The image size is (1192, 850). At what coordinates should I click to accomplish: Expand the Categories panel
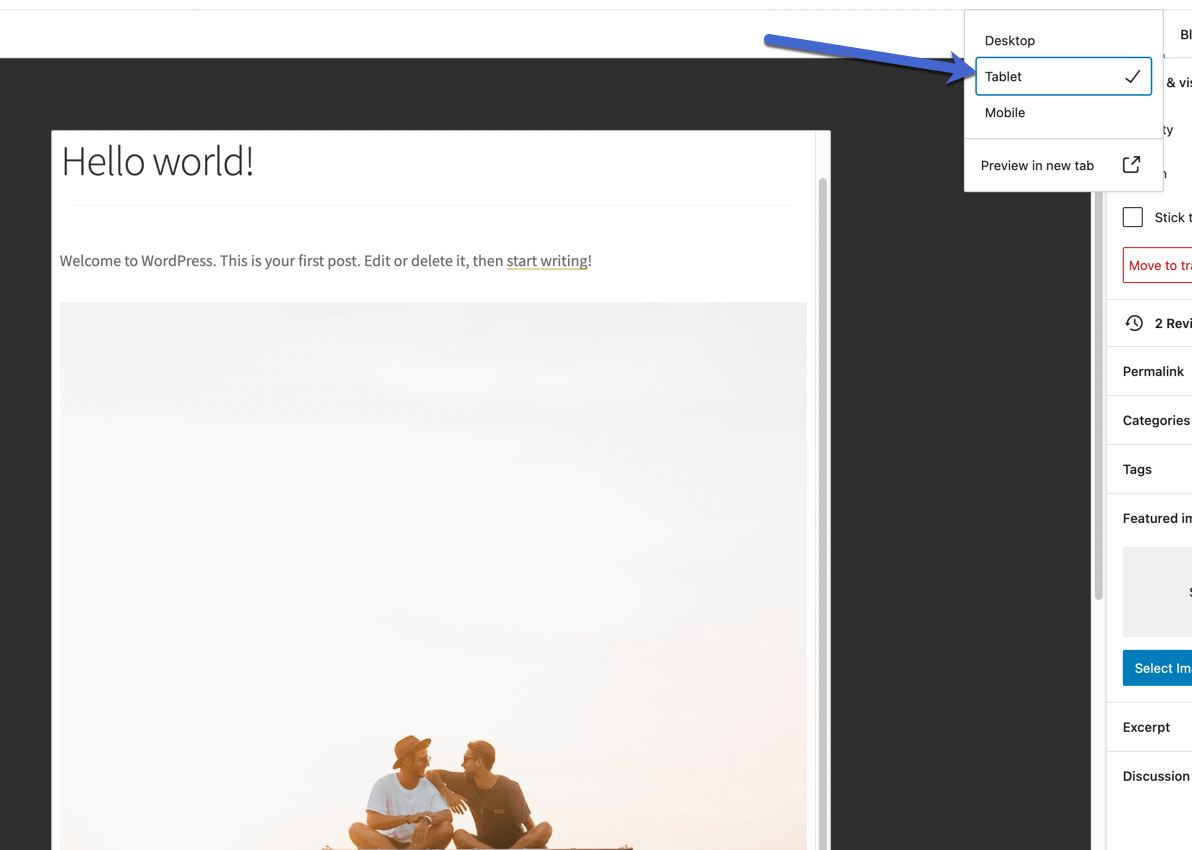pos(1156,420)
